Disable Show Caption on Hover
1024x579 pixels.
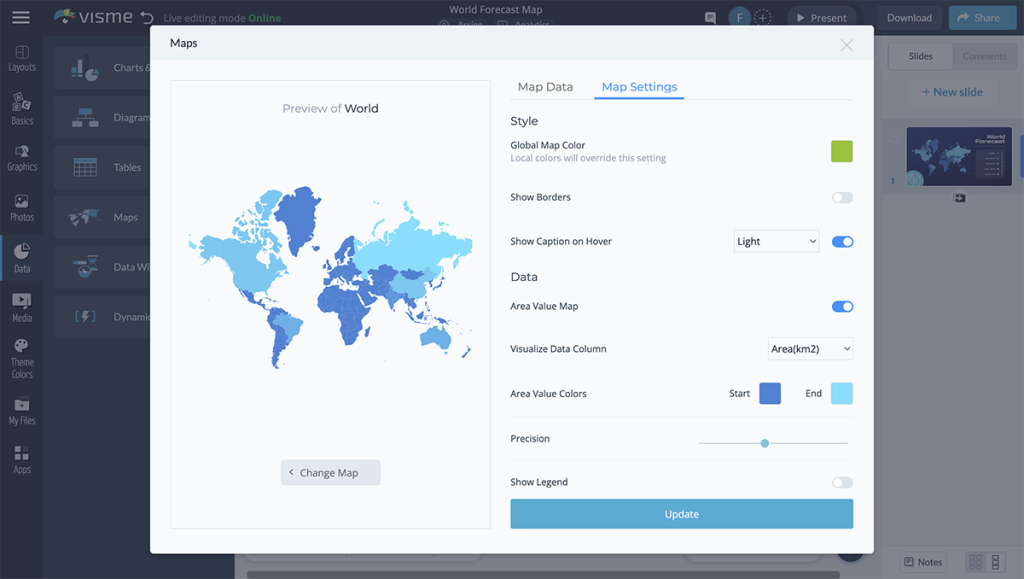(842, 241)
